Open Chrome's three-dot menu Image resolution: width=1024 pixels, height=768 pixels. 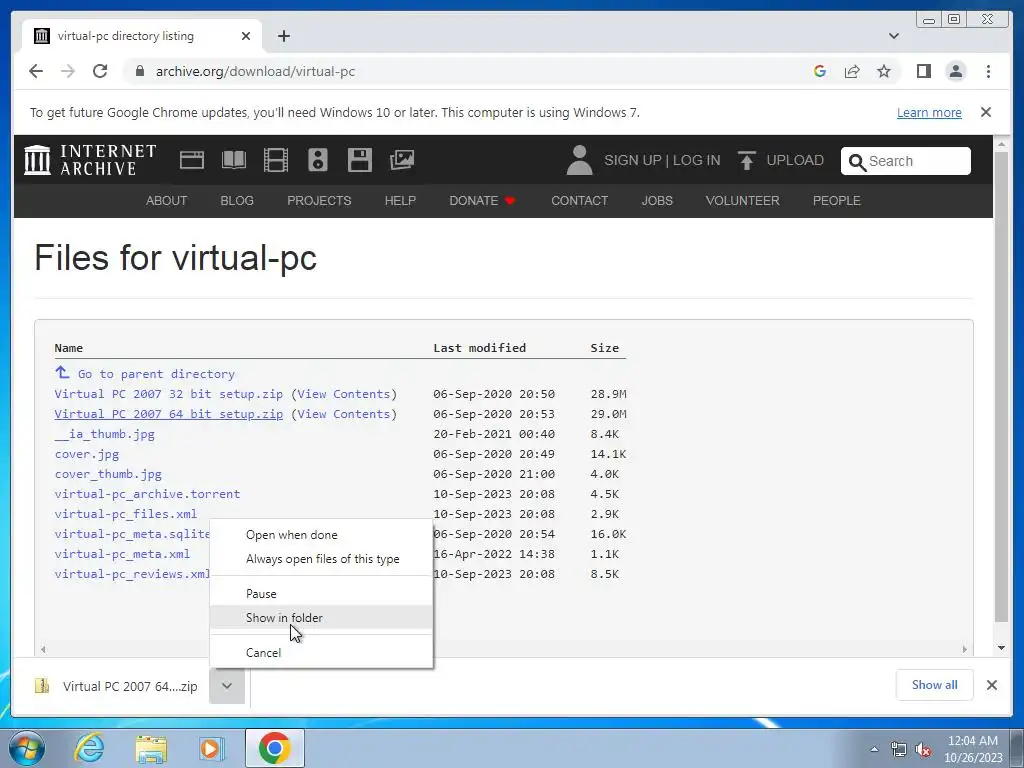pos(988,71)
